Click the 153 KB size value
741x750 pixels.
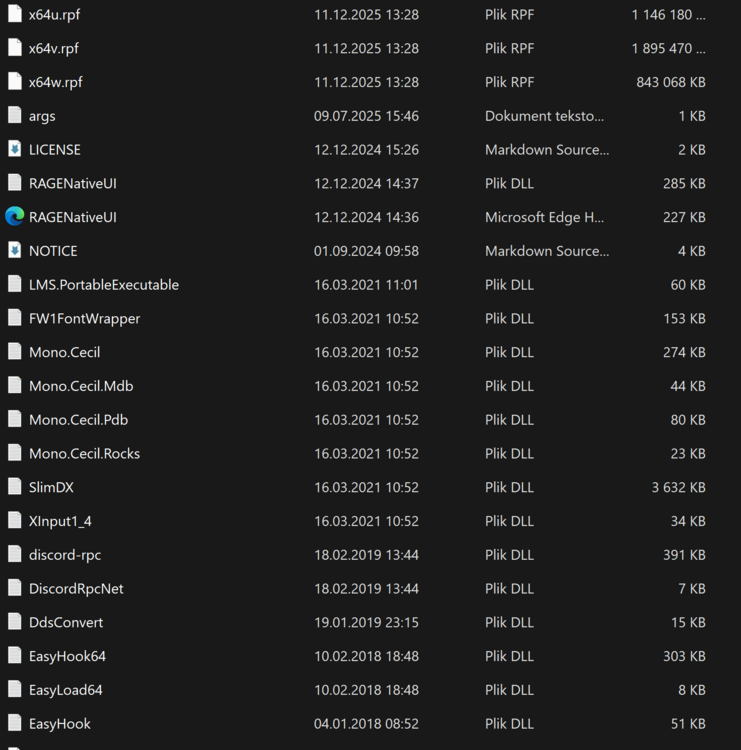(685, 319)
